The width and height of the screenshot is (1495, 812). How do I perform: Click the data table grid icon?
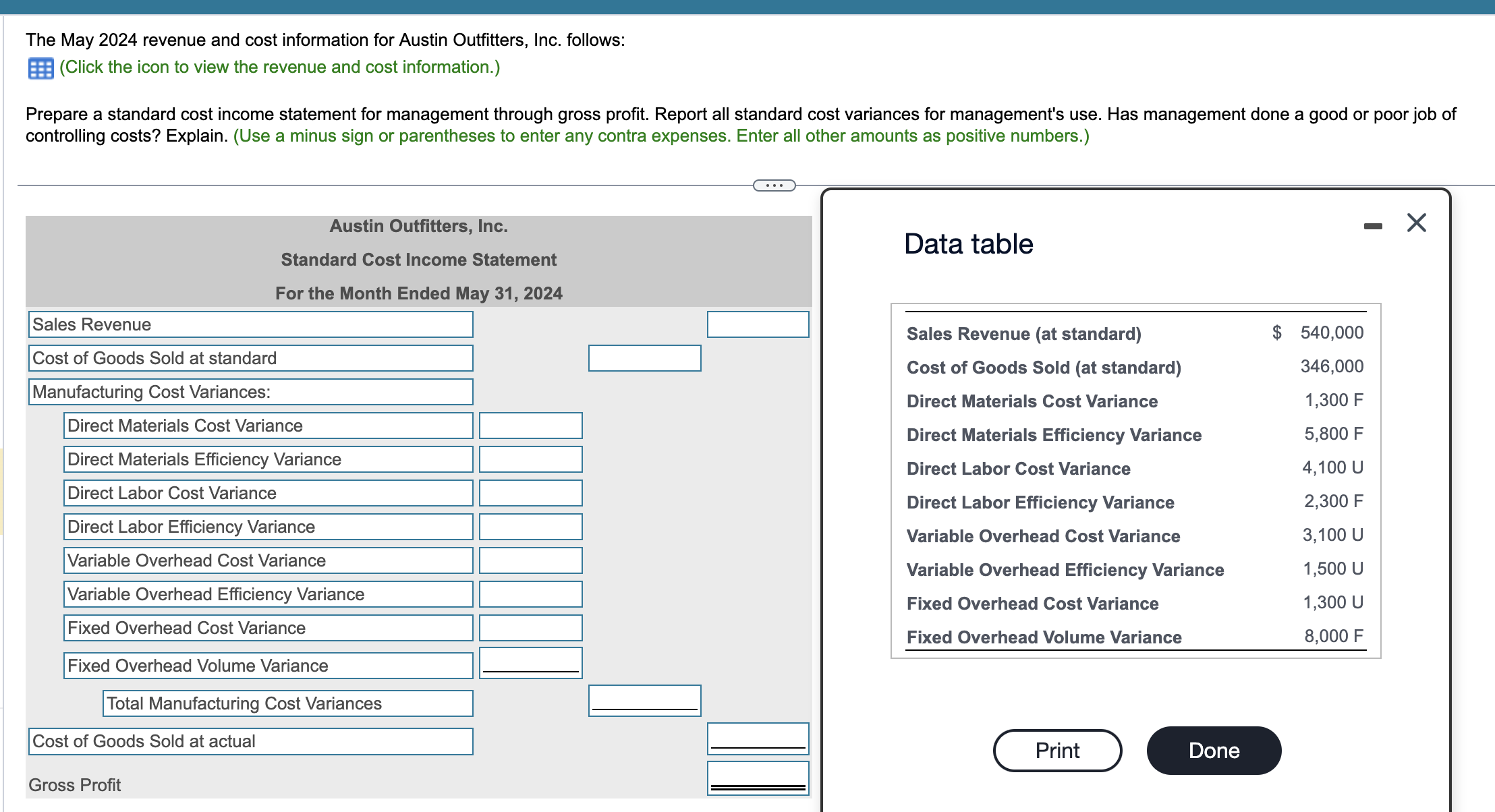coord(40,68)
